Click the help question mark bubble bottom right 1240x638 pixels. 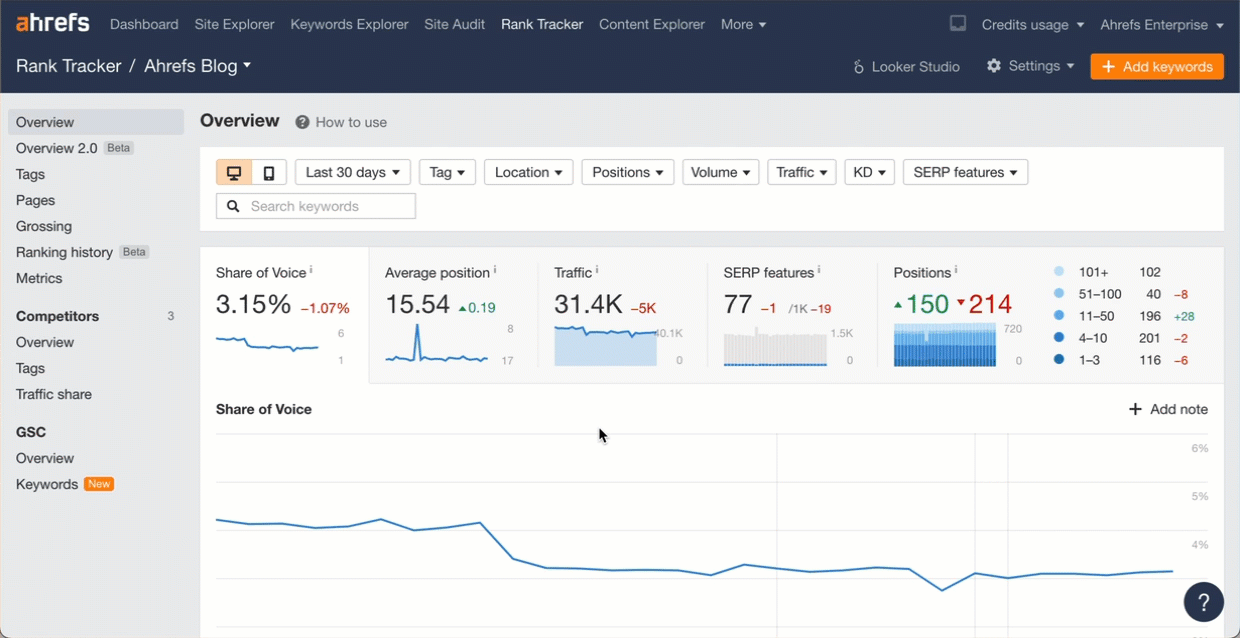[x=1203, y=601]
